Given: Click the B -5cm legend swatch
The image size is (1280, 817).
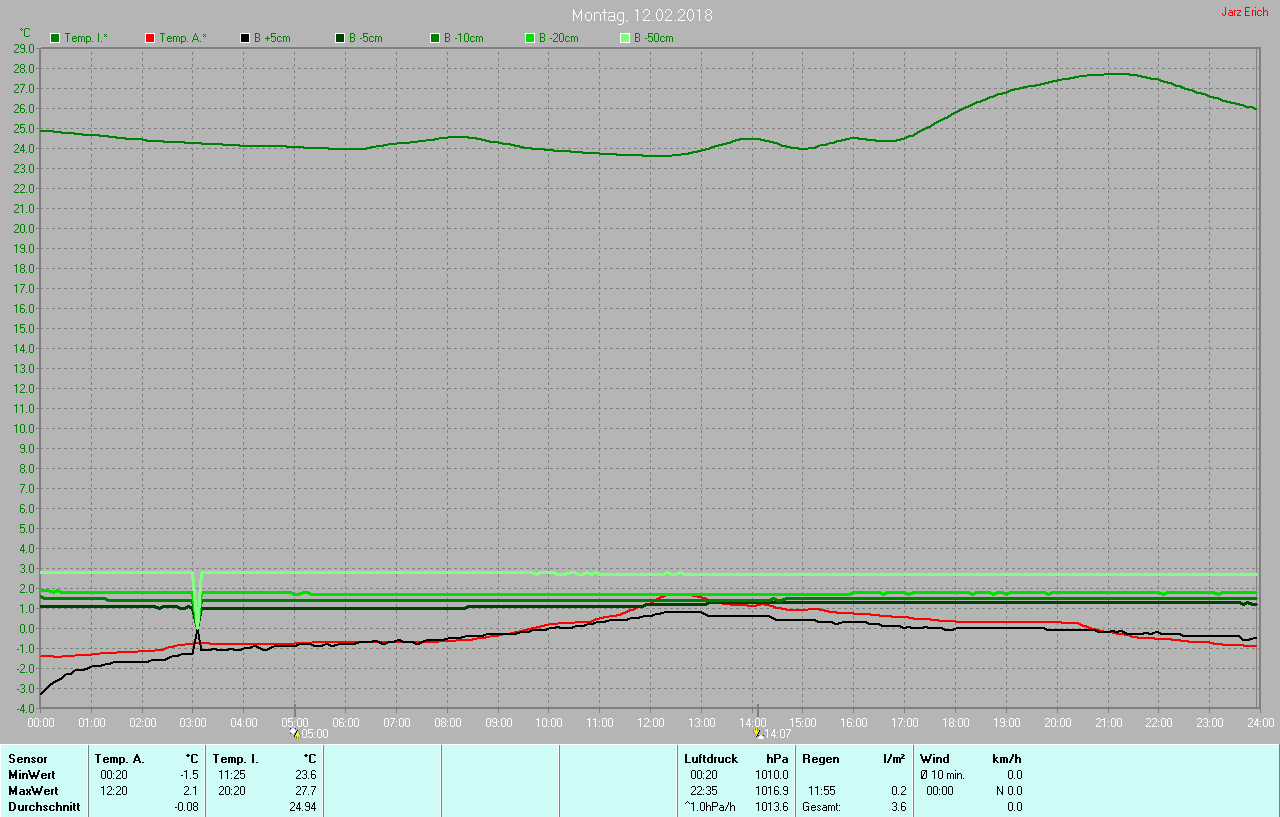Looking at the screenshot, I should 340,38.
